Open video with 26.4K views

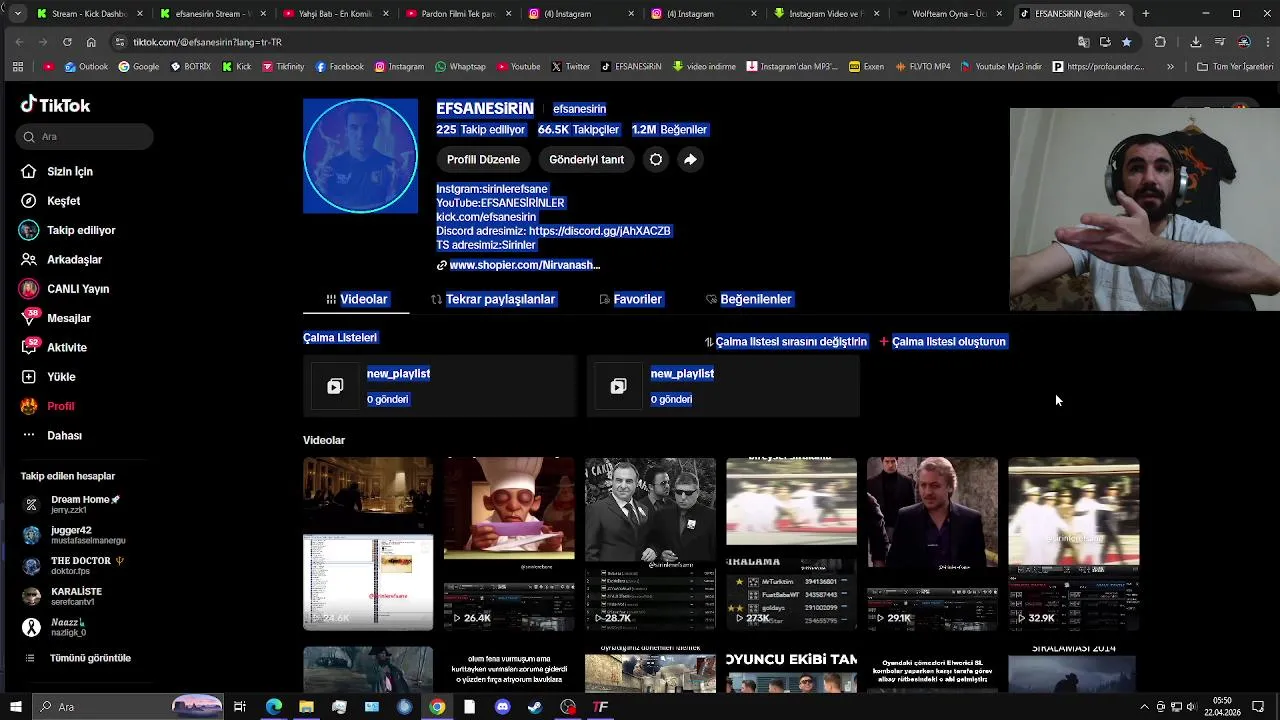click(x=509, y=544)
